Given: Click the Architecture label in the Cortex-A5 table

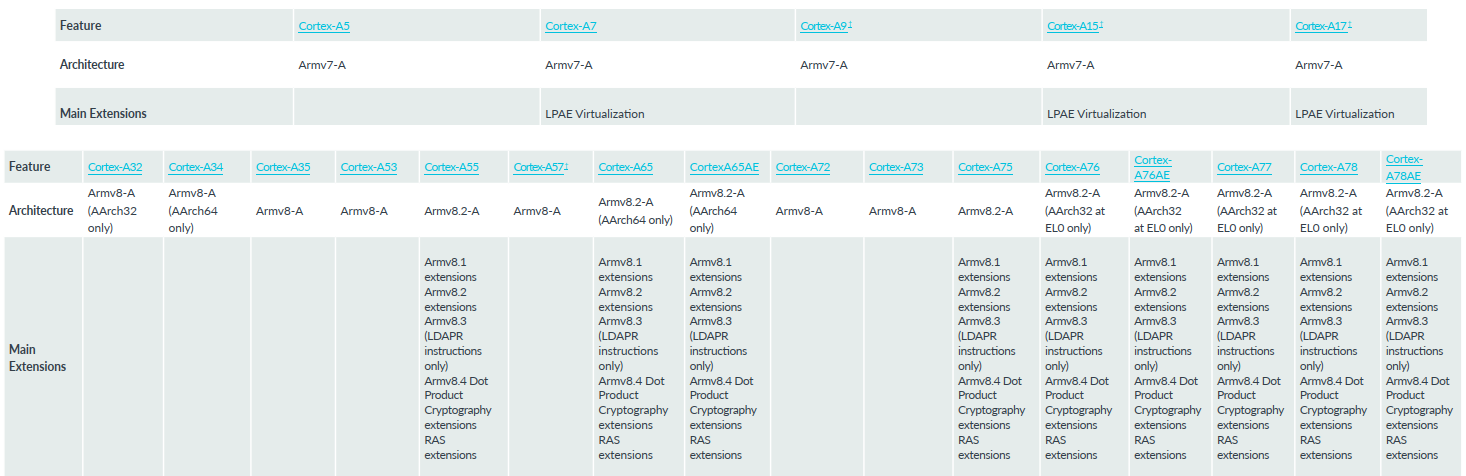Looking at the screenshot, I should (x=93, y=65).
